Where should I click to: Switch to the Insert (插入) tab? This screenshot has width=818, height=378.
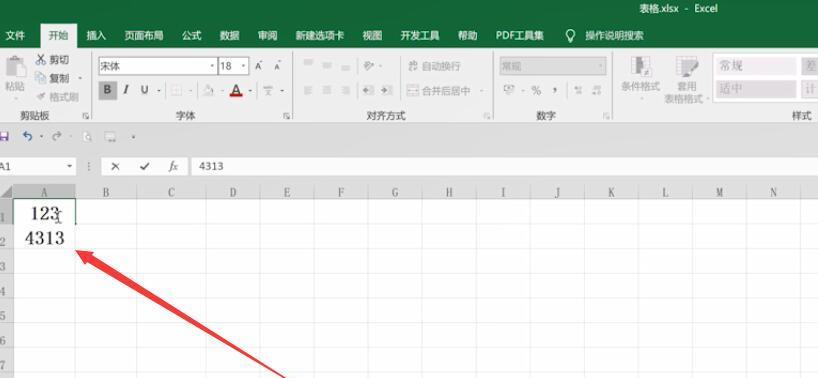96,35
